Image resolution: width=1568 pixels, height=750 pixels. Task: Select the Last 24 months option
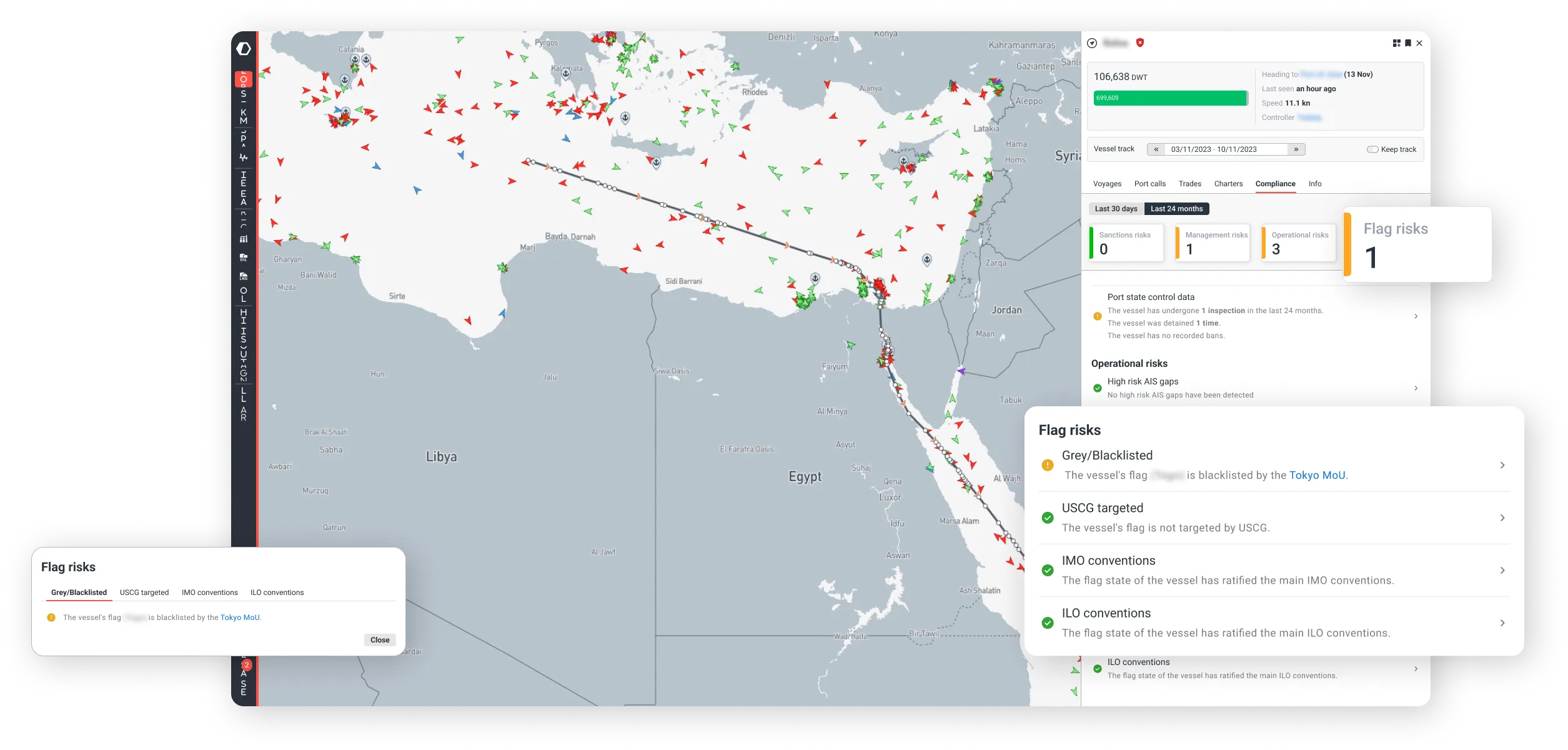[x=1176, y=209]
